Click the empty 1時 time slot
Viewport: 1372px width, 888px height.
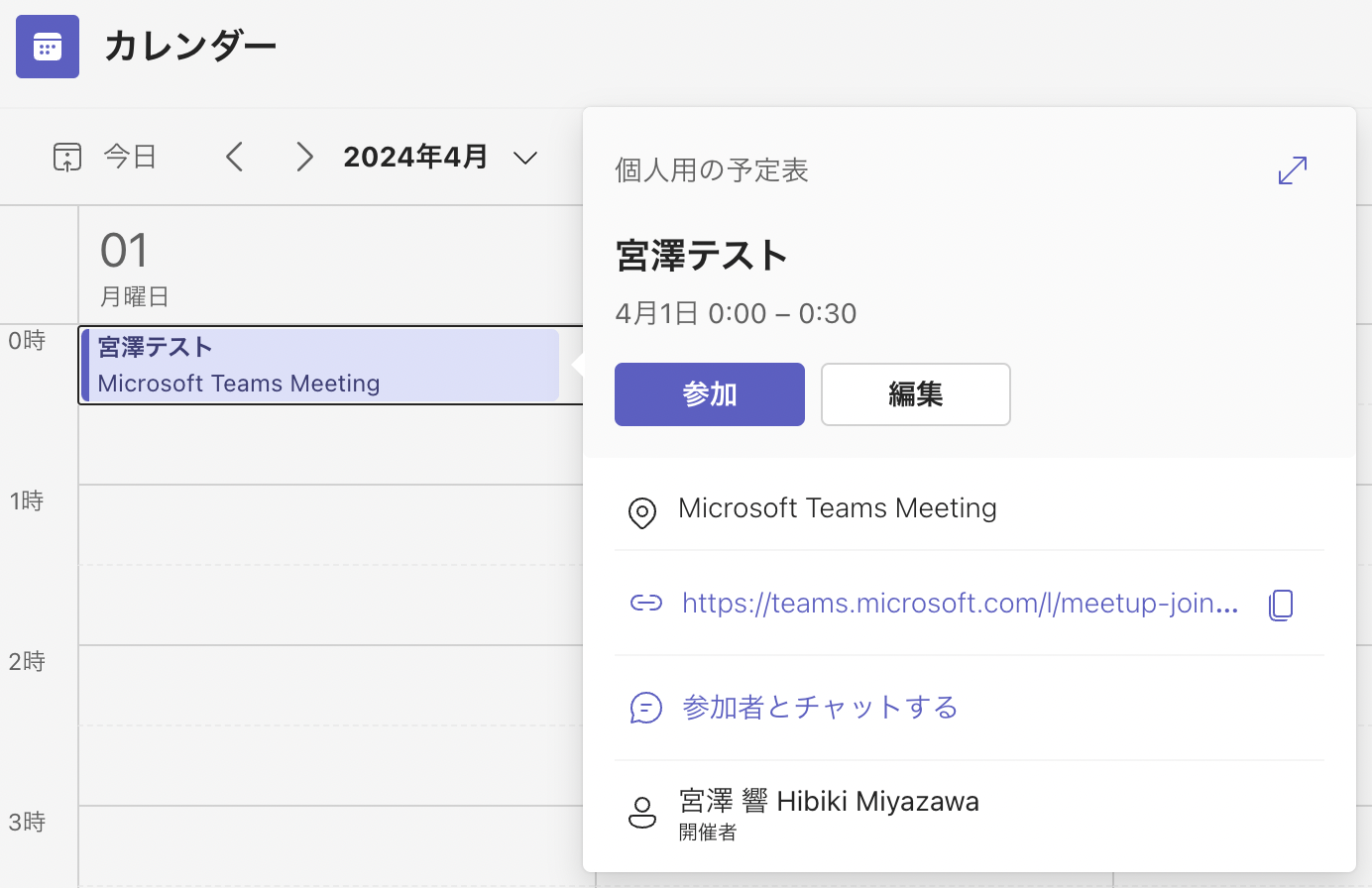tap(327, 525)
